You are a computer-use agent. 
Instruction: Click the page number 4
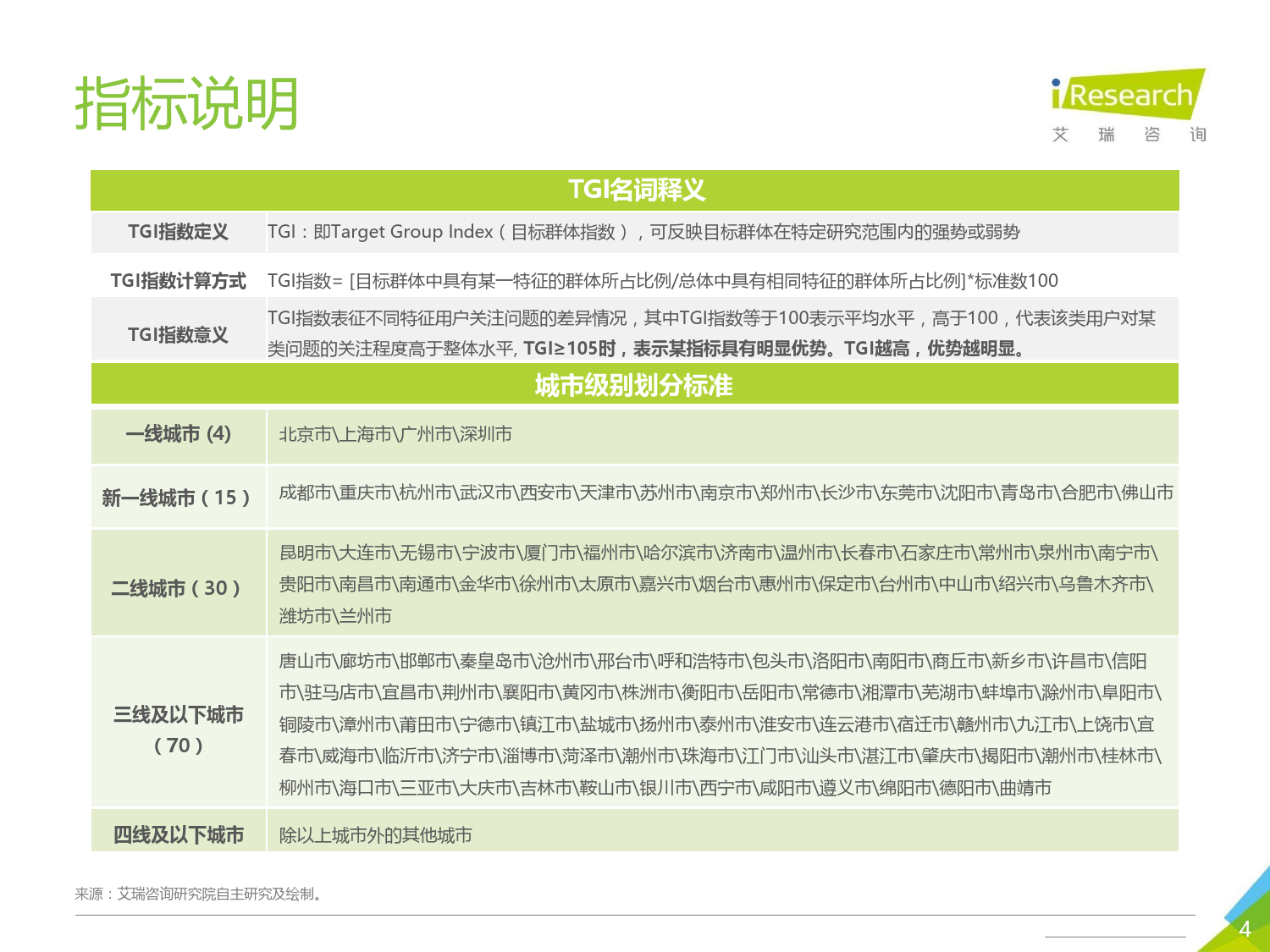(1245, 929)
